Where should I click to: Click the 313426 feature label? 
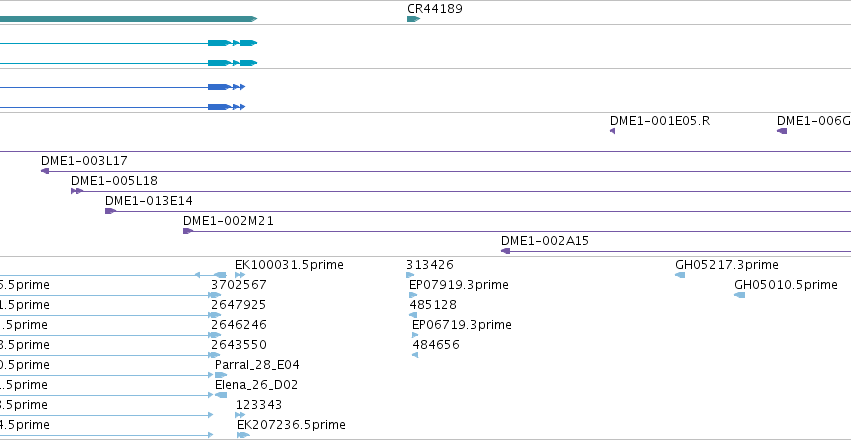pos(430,265)
